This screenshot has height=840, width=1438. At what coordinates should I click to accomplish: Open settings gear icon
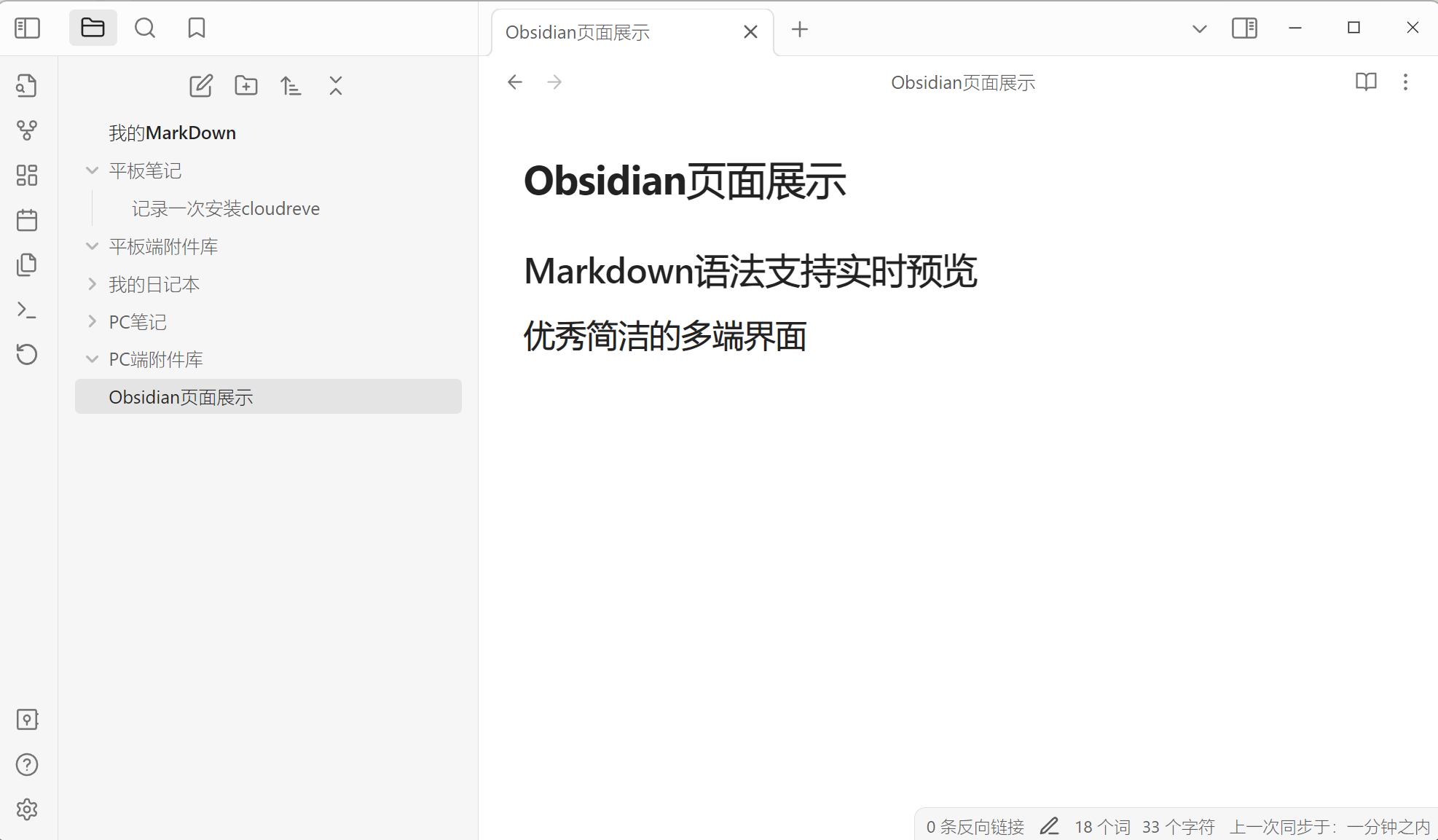(x=27, y=809)
